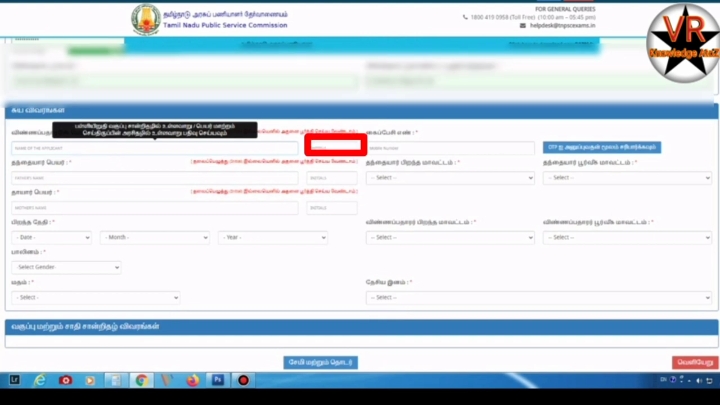Switch to Google Chrome in the taskbar
This screenshot has height=405, width=720.
click(141, 380)
